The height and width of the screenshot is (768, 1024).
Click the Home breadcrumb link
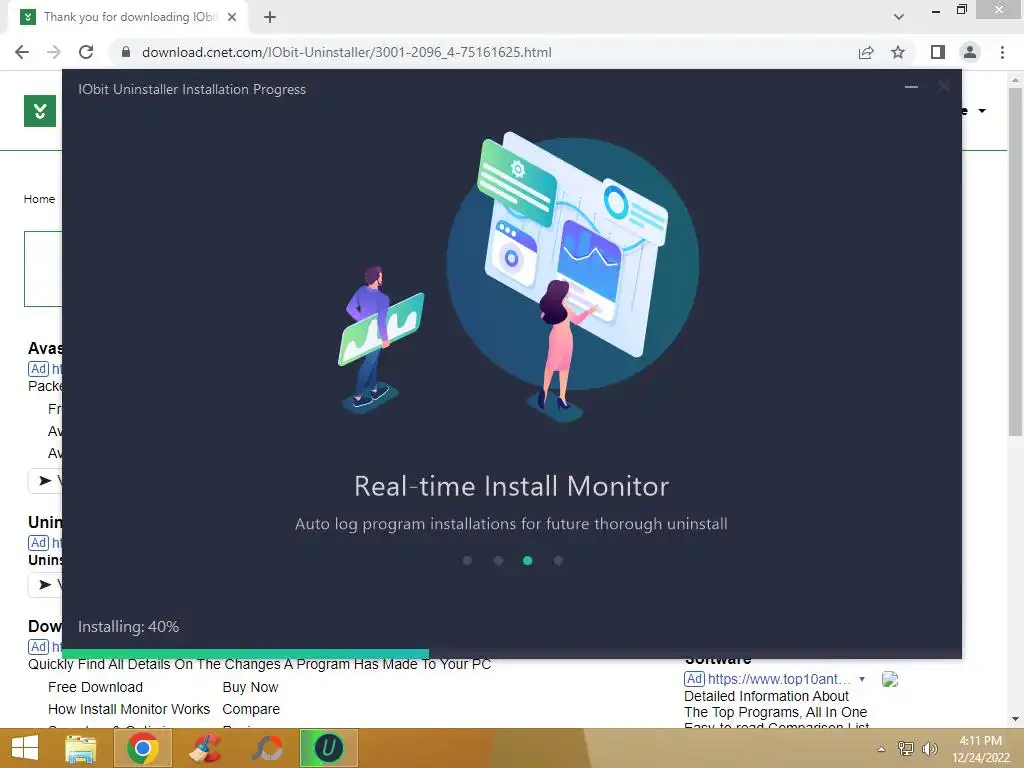39,199
